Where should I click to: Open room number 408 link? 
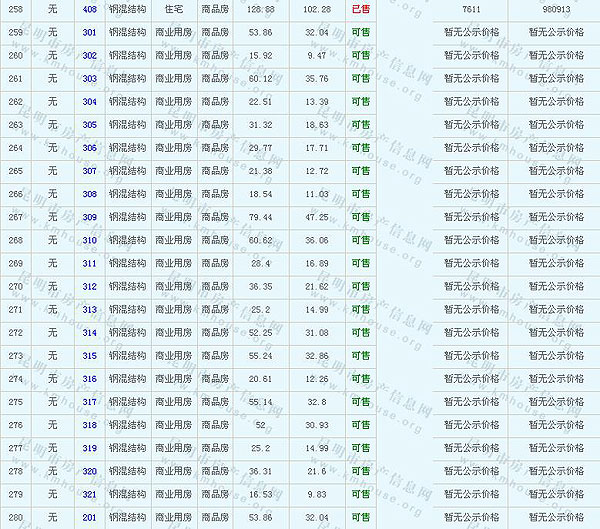(x=90, y=9)
